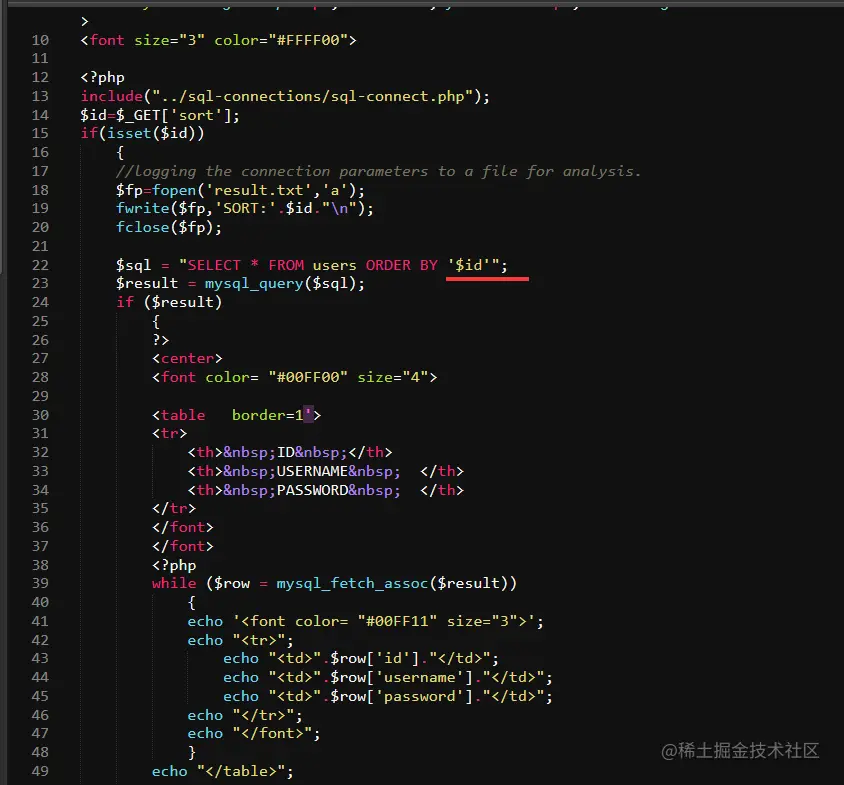Click line number 10 in the gutter
Image resolution: width=844 pixels, height=785 pixels.
point(40,40)
